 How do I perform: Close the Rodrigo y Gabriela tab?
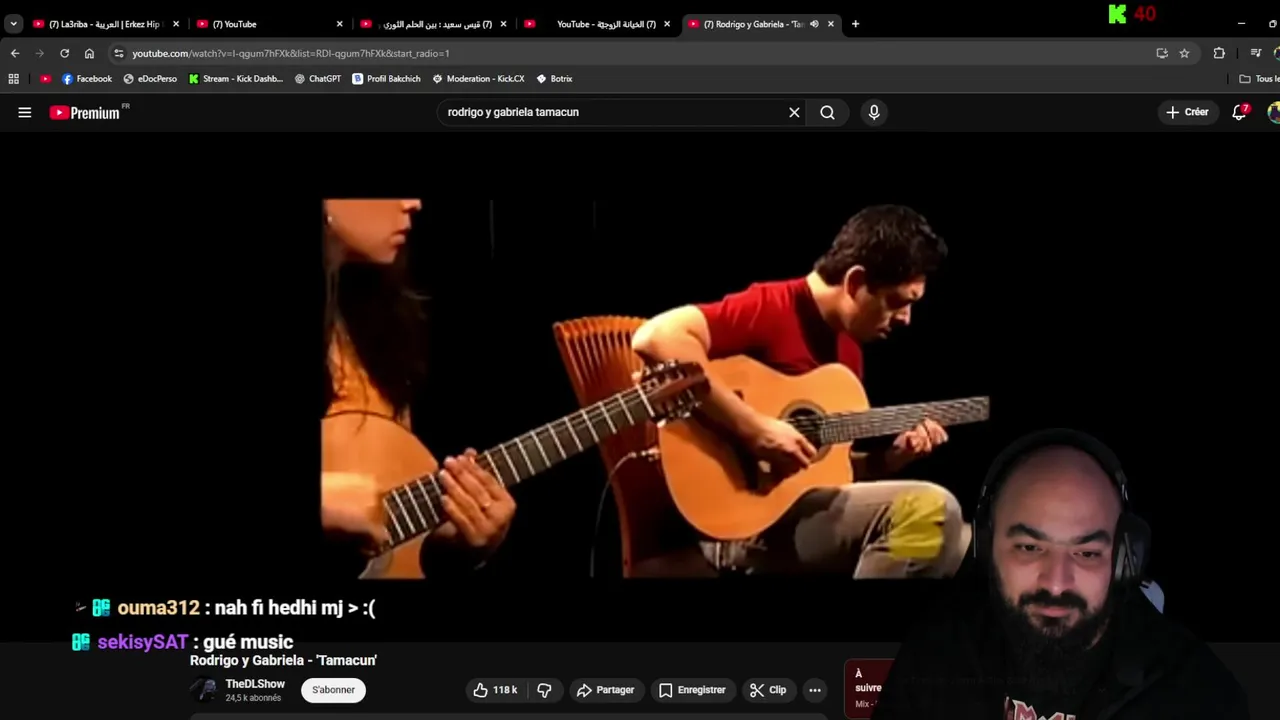(831, 24)
